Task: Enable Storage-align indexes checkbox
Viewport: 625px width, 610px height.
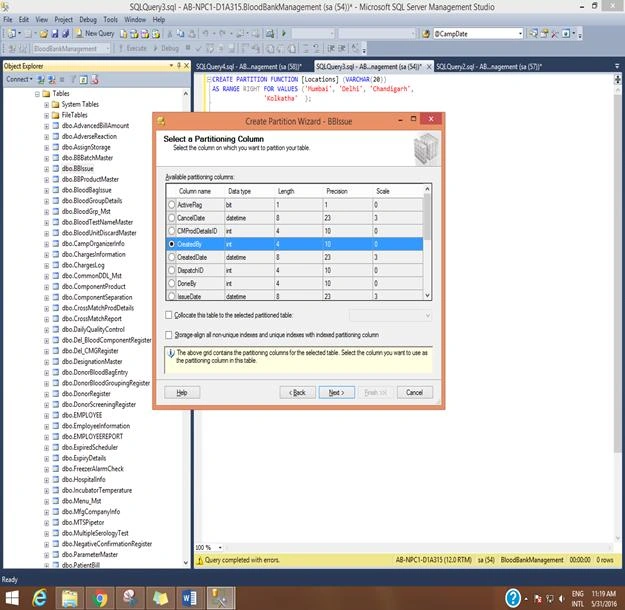Action: pyautogui.click(x=169, y=335)
